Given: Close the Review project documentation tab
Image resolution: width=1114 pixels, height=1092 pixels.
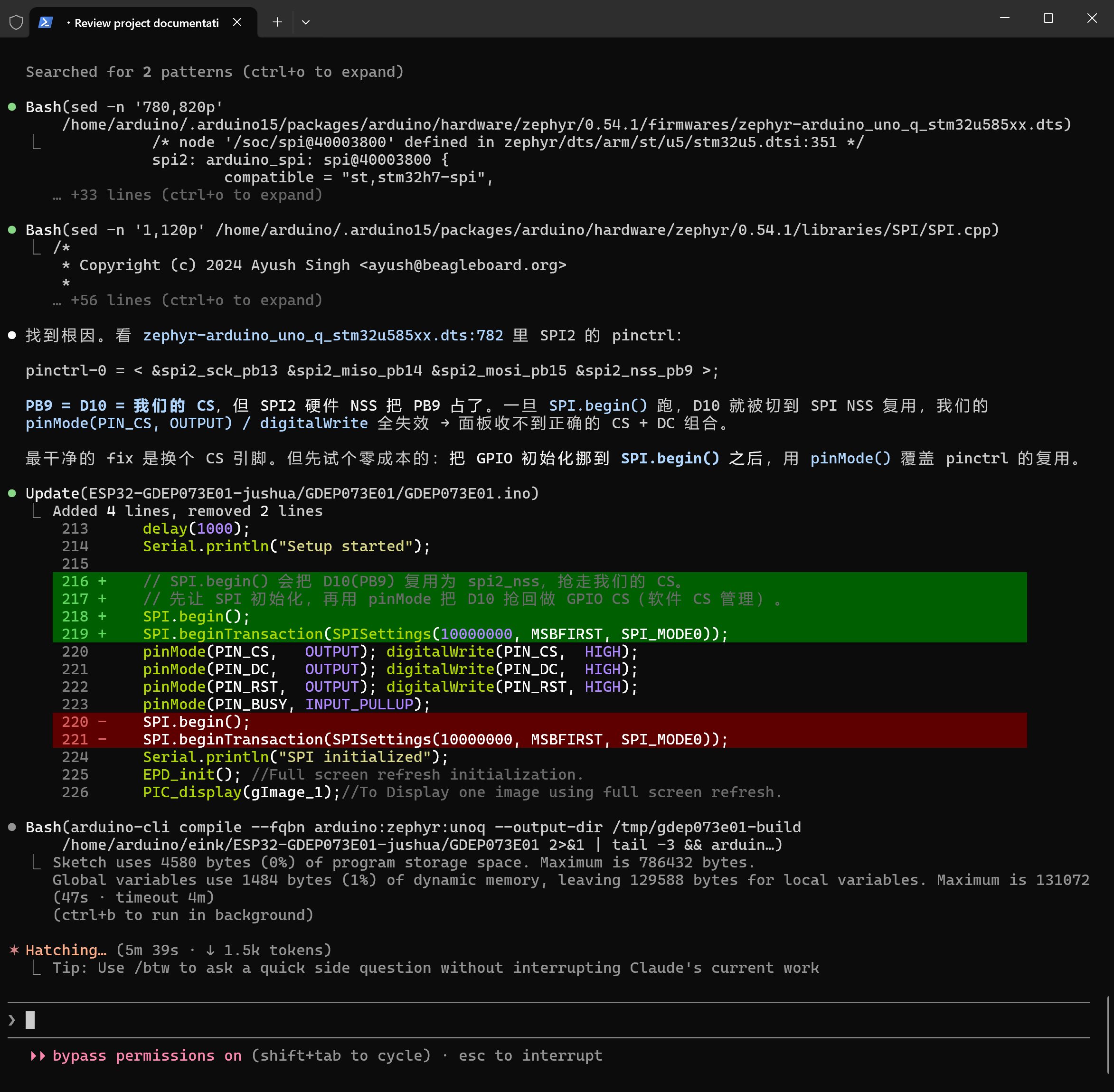Looking at the screenshot, I should (x=237, y=22).
